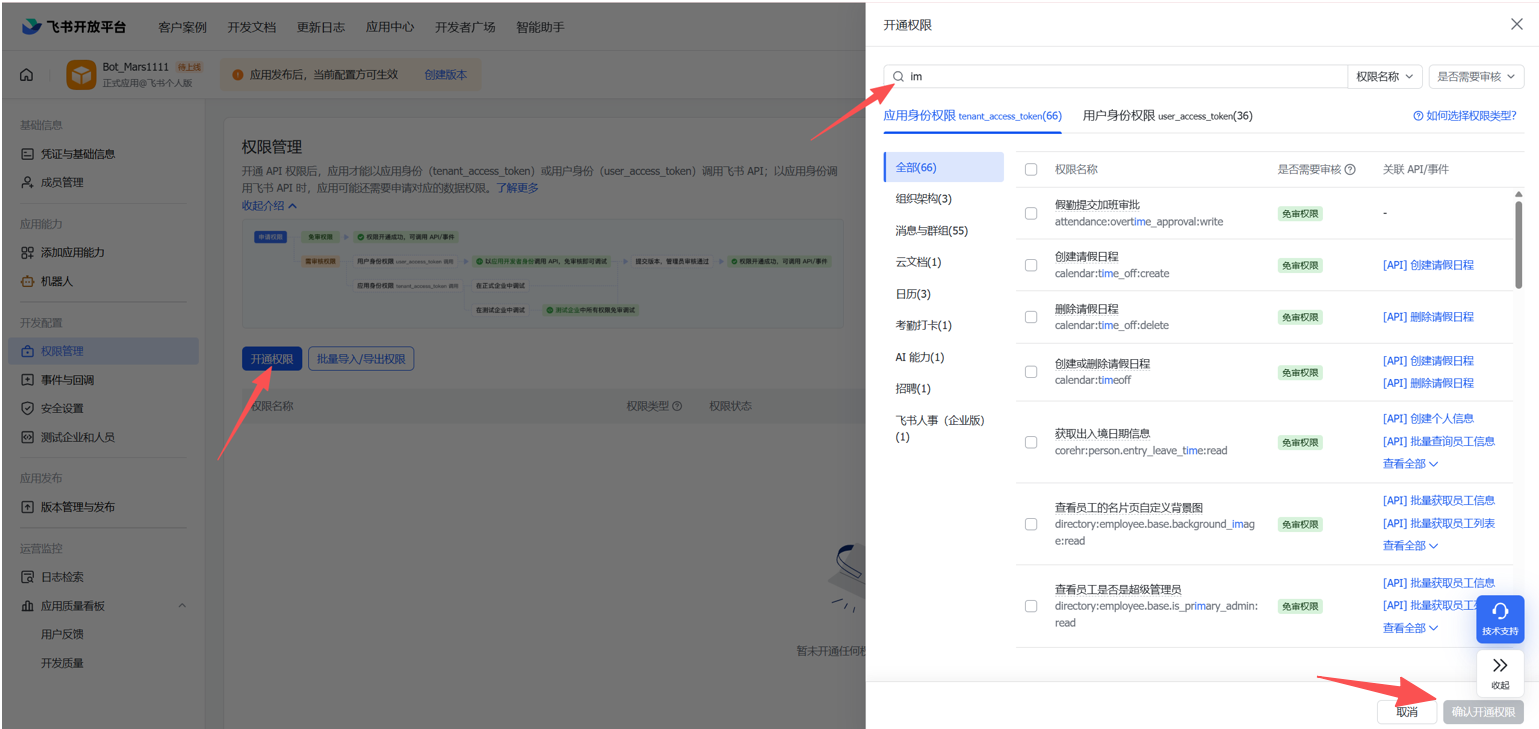
Task: Click the events and callbacks icon
Action: pos(27,380)
